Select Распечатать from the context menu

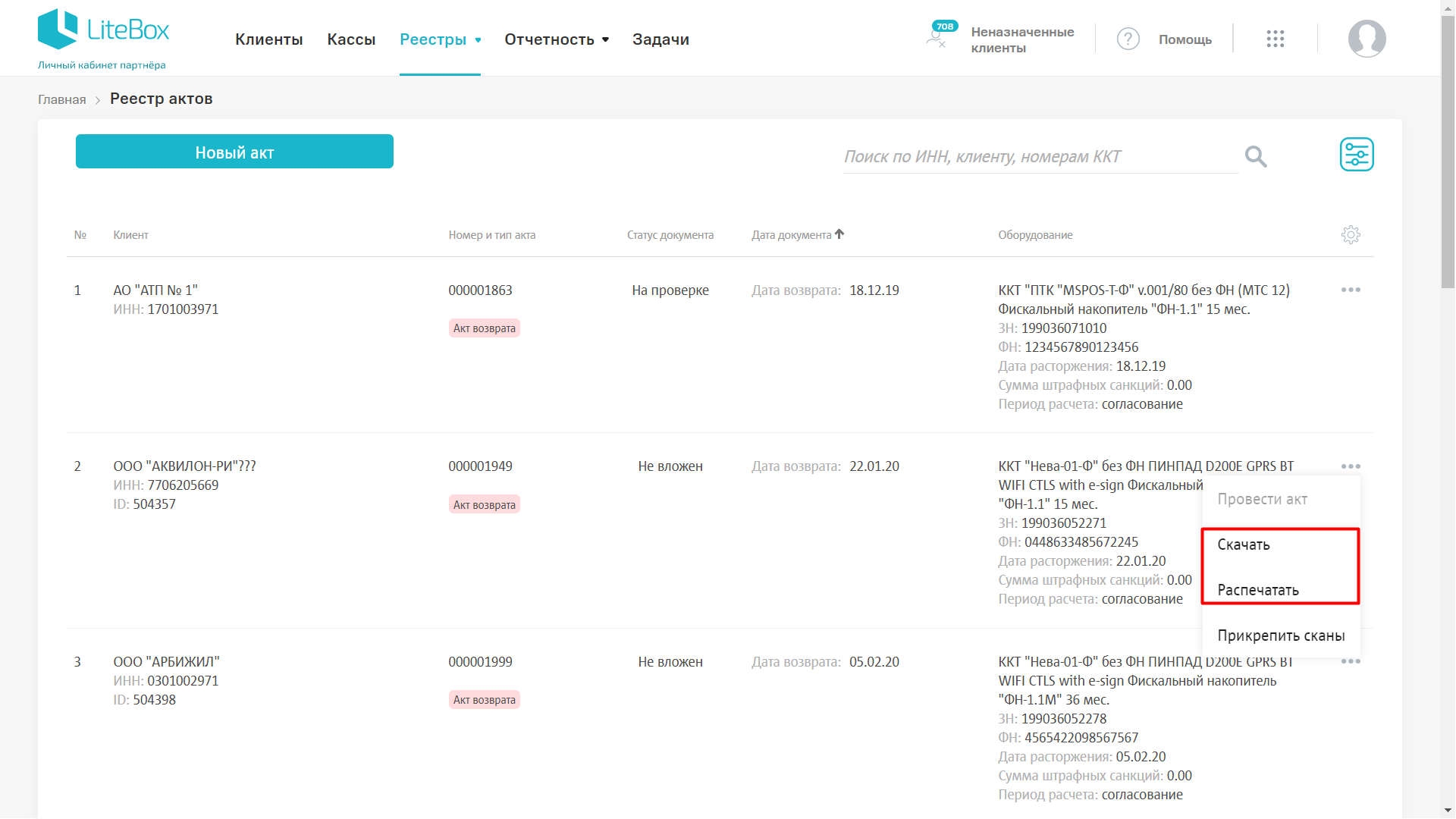tap(1257, 590)
